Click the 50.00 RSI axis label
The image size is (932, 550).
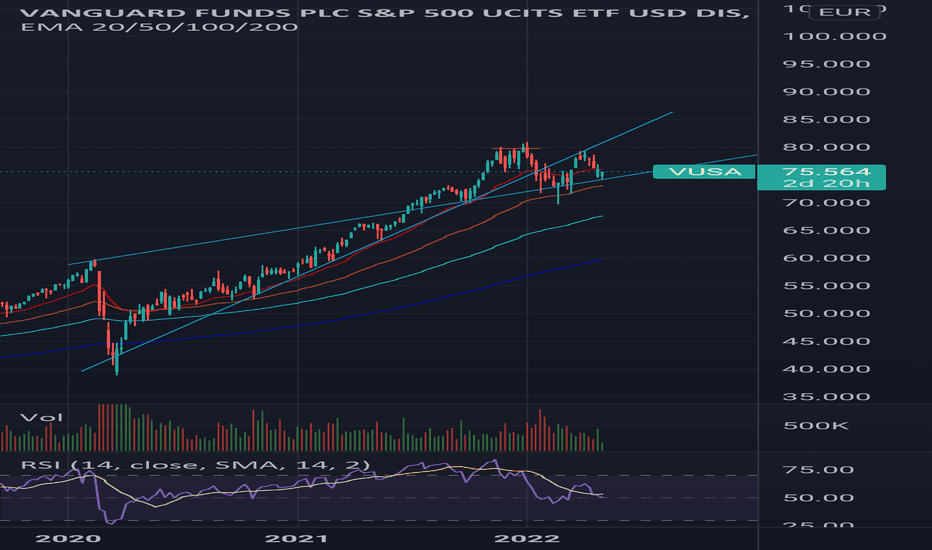(818, 498)
